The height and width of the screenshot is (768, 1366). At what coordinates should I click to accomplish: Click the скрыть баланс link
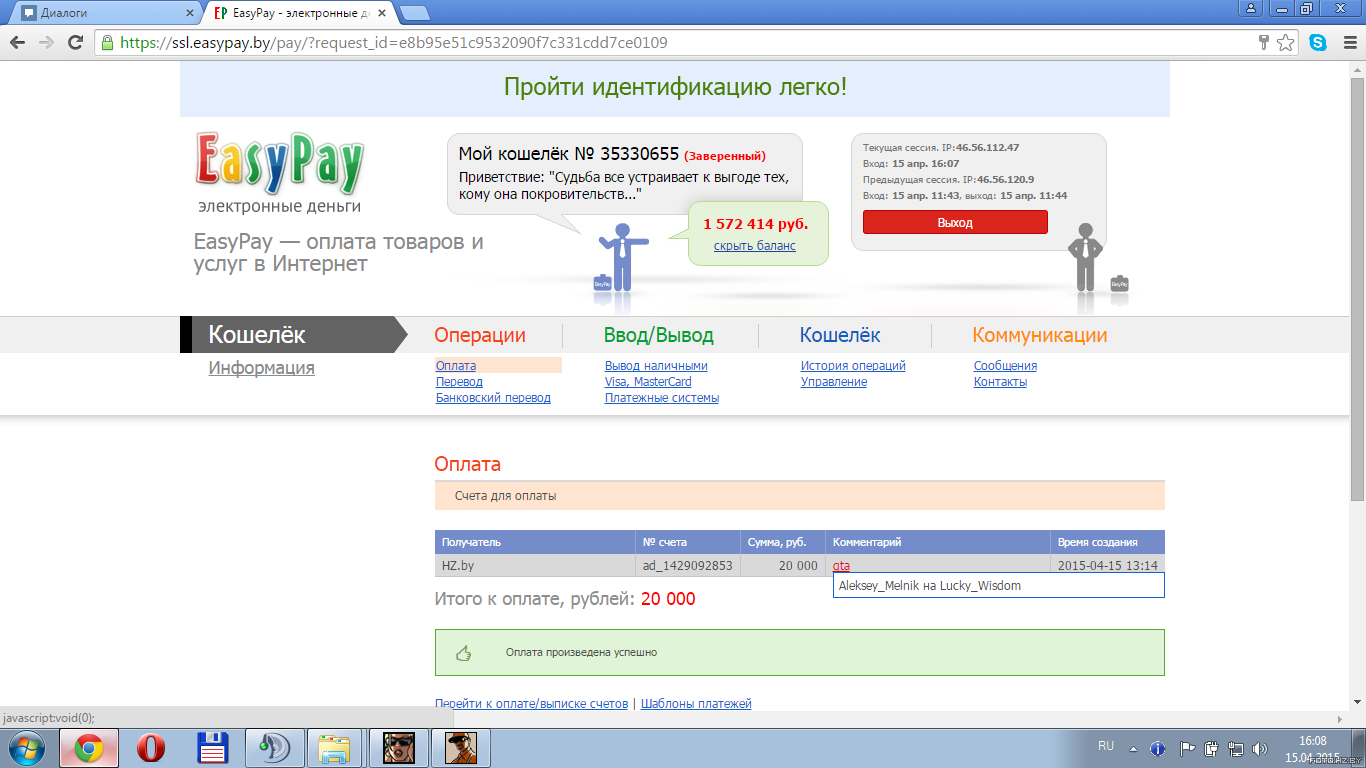[x=755, y=246]
